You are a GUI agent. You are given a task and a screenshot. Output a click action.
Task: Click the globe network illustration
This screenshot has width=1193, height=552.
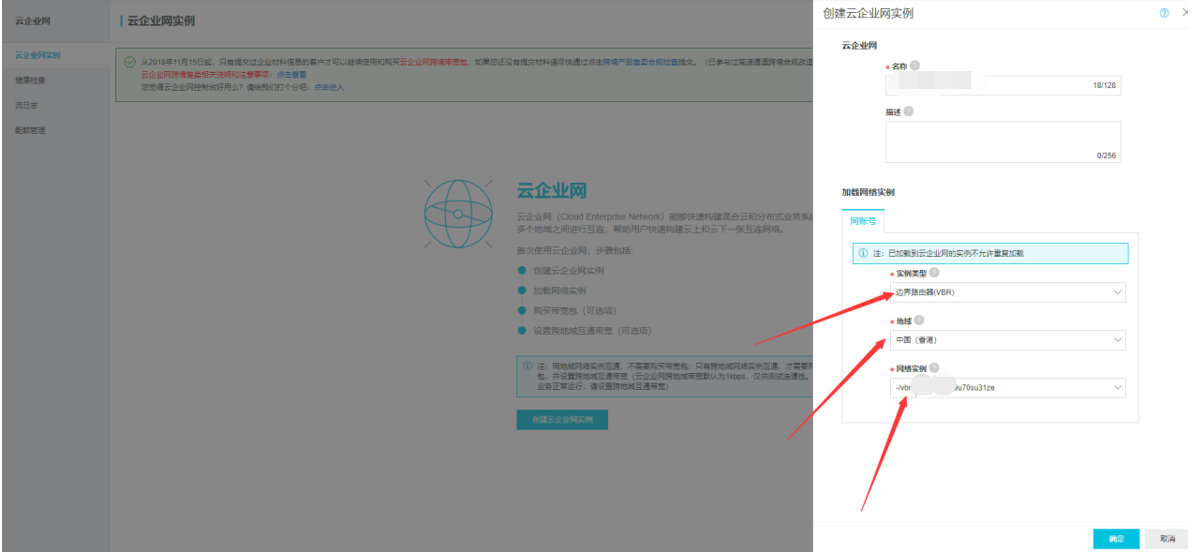pos(458,214)
